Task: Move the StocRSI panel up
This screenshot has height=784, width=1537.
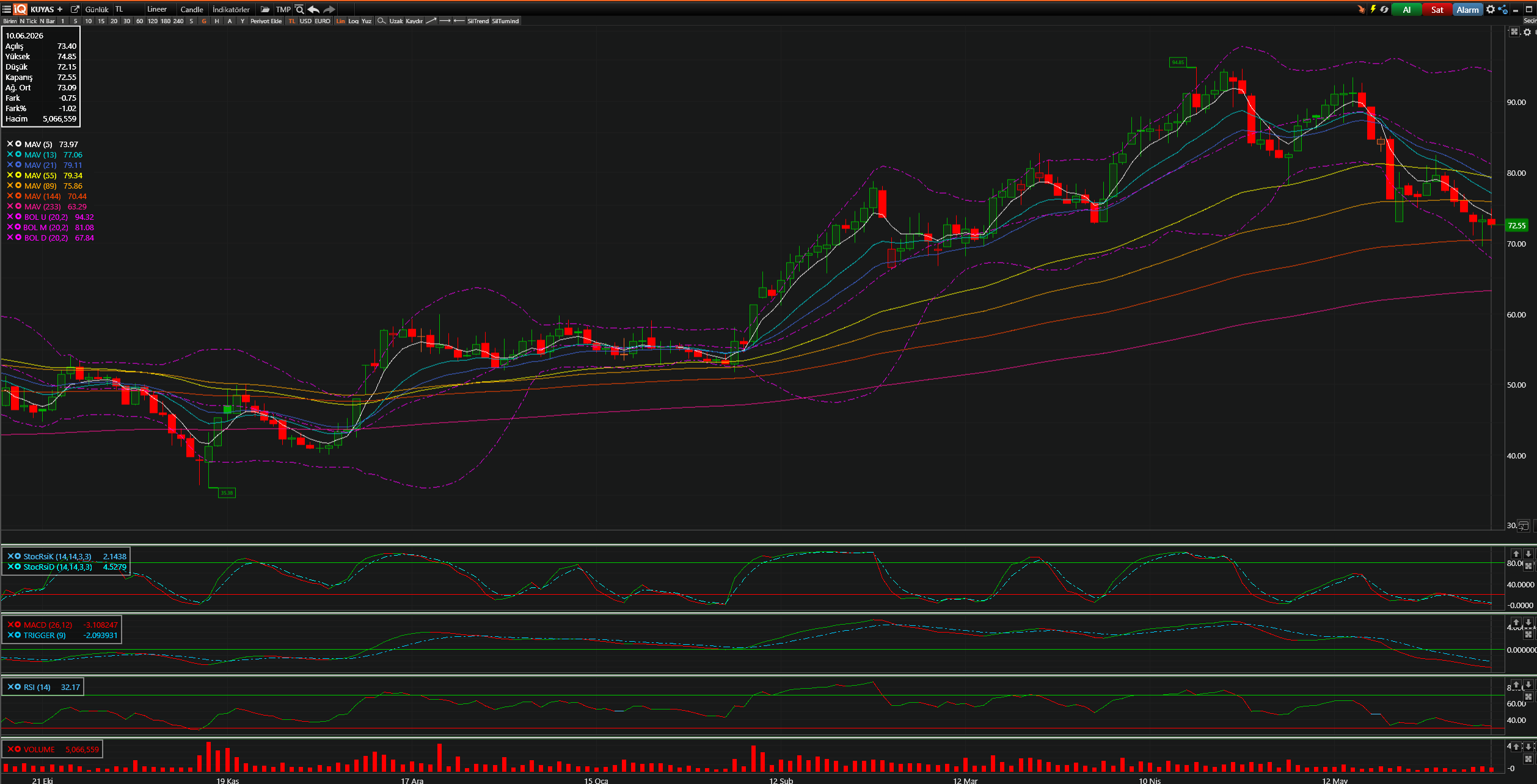Action: 1516,554
